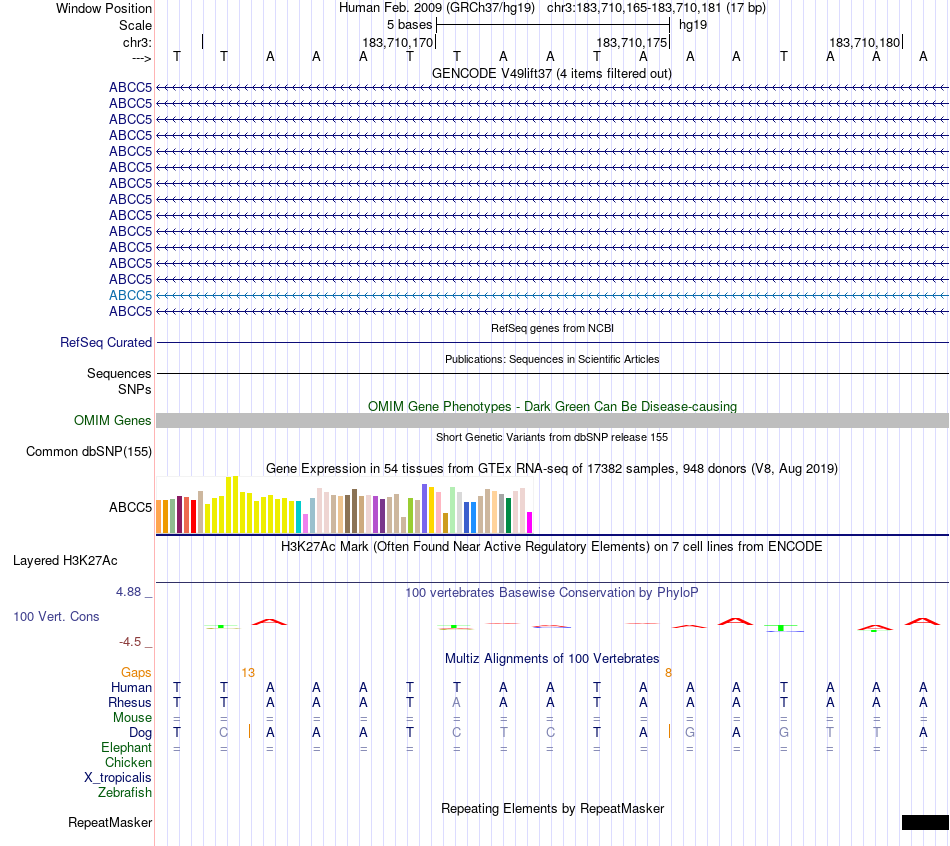Click the Common dbSNP(155) label
The image size is (950, 846).
coord(89,451)
